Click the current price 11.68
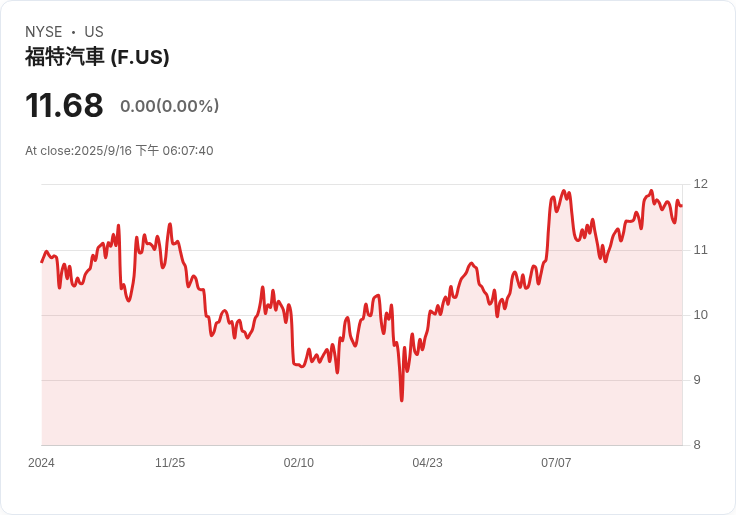 click(64, 105)
